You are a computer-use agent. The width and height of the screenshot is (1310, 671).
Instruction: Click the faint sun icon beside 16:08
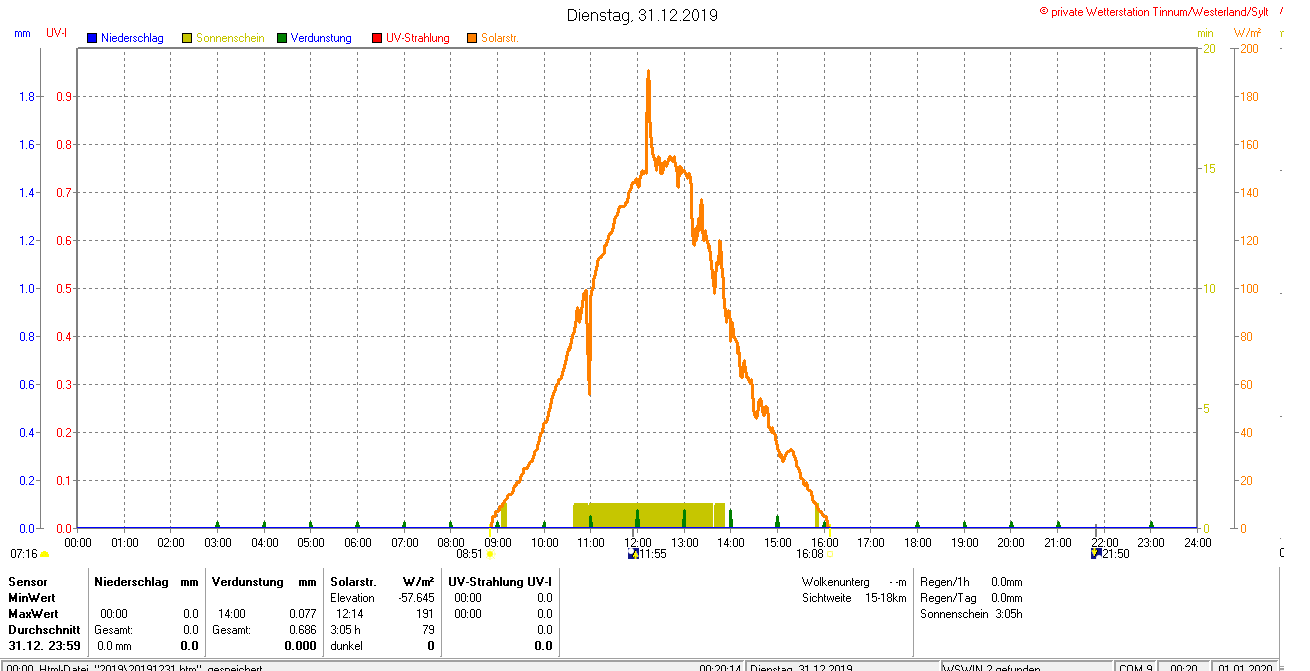pyautogui.click(x=831, y=554)
